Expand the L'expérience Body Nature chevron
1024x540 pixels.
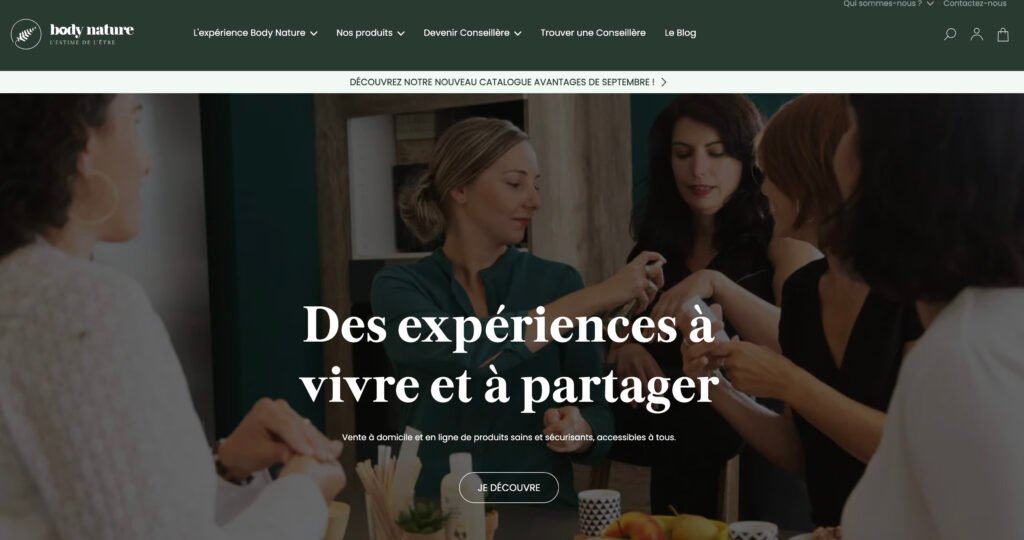313,33
